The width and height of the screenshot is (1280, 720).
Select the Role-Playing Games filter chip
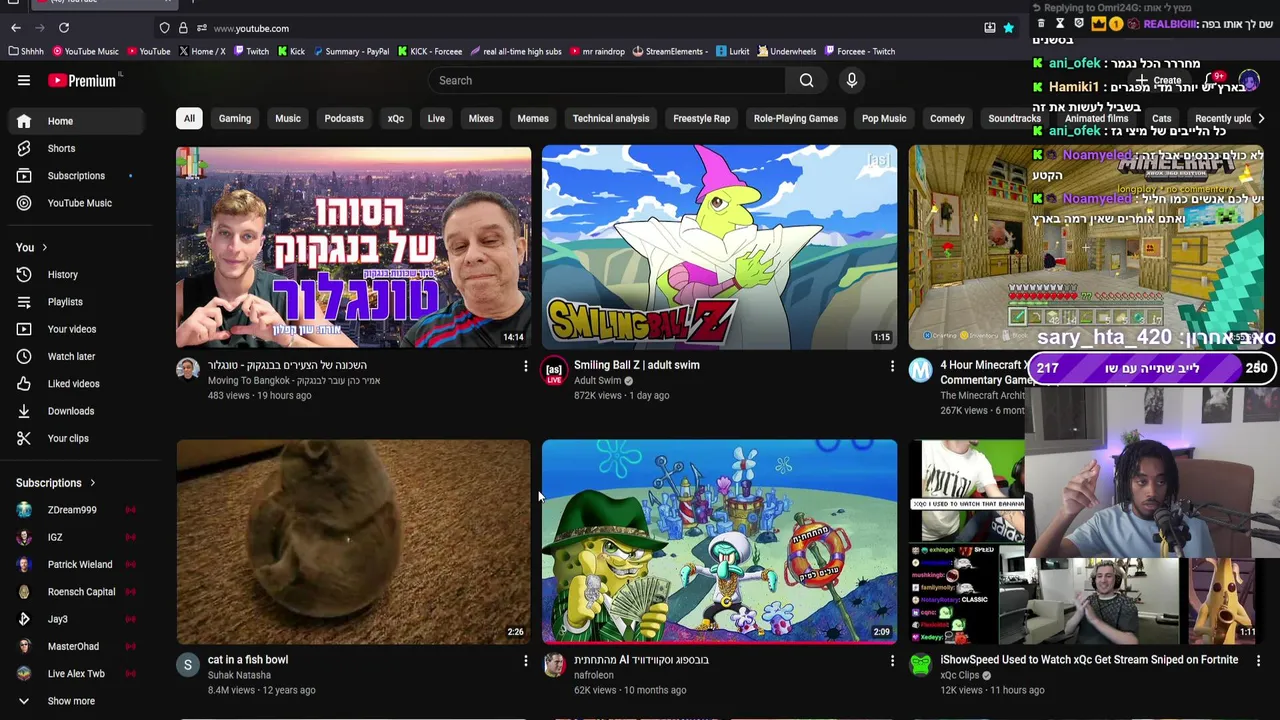[796, 118]
